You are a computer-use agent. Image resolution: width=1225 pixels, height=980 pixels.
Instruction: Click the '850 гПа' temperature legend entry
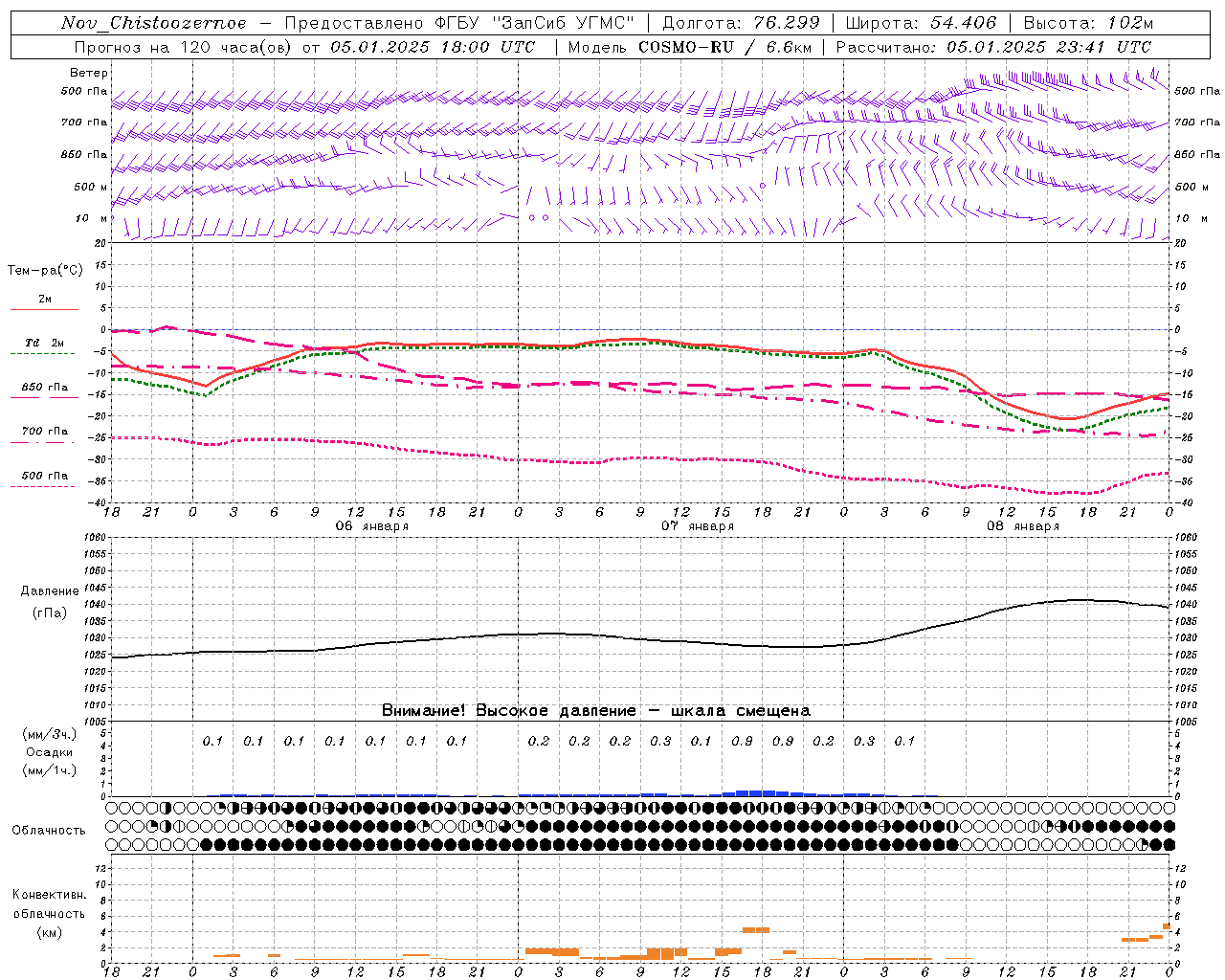(x=45, y=388)
